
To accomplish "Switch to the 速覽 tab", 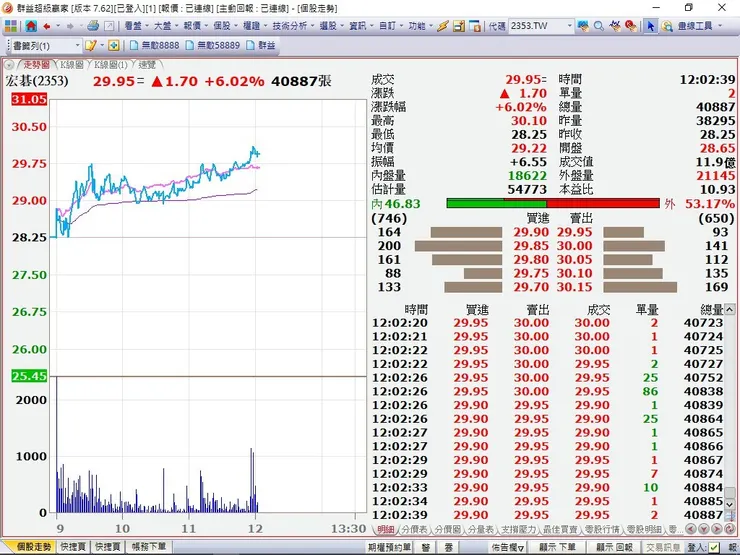I will point(147,65).
